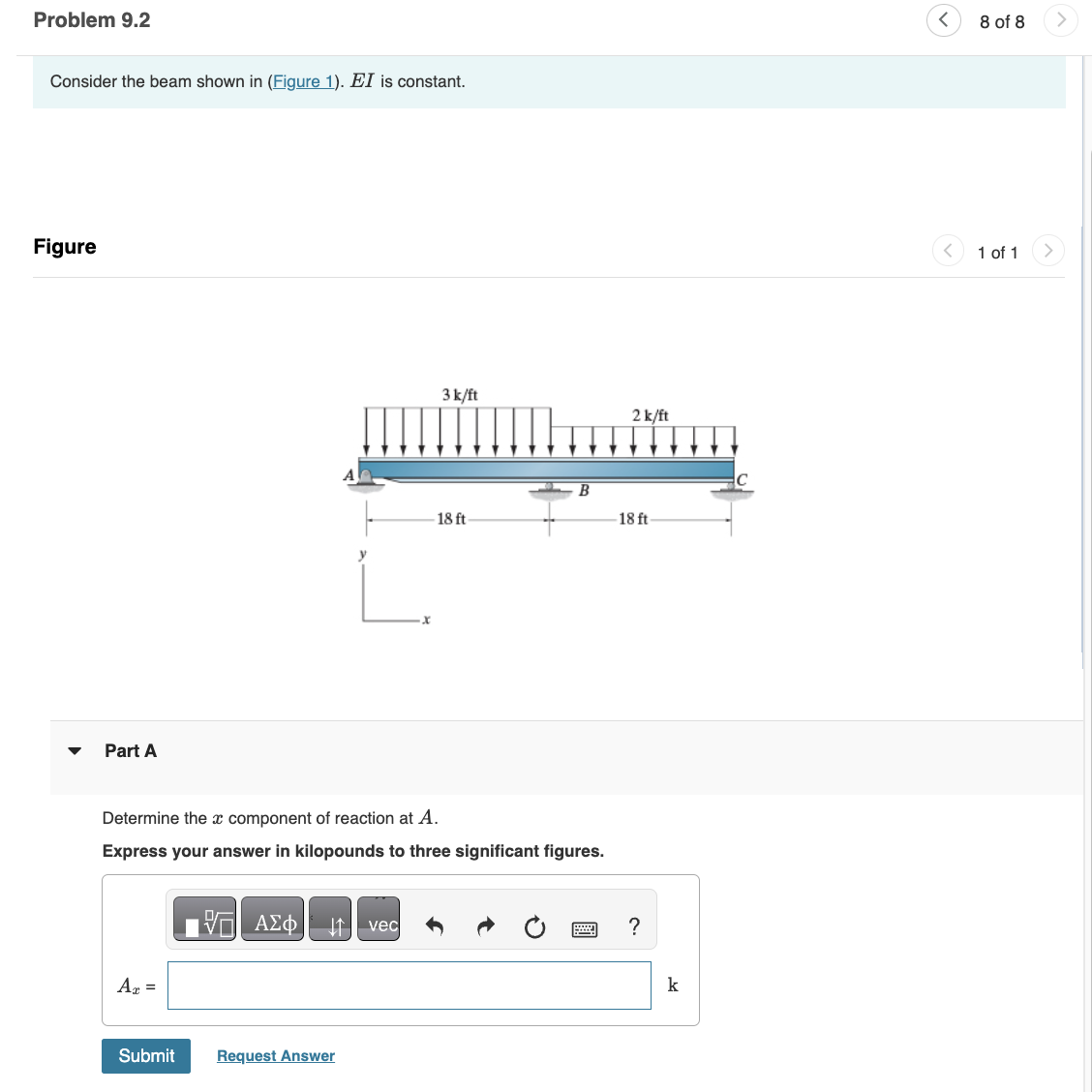Click the next arrow beside 8 of 8
The height and width of the screenshot is (1092, 1092).
click(1060, 19)
